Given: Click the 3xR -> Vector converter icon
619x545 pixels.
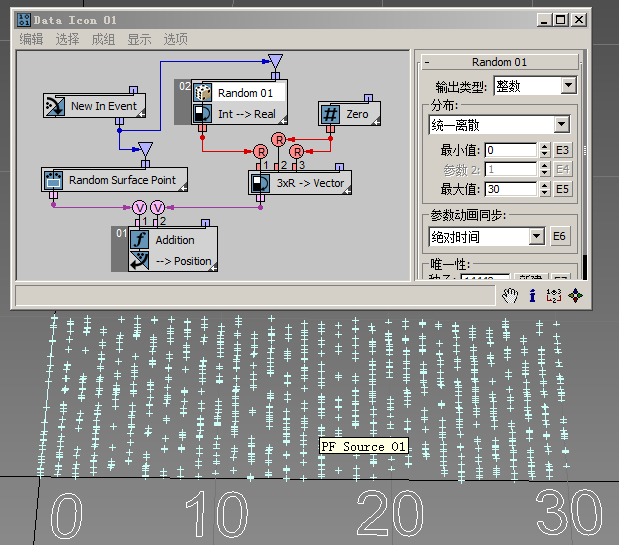Looking at the screenshot, I should pyautogui.click(x=260, y=184).
